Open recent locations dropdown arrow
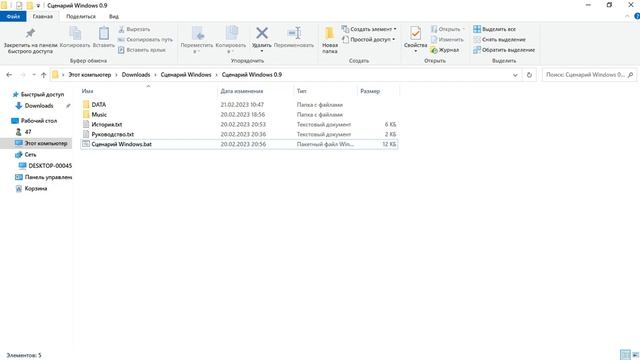Image resolution: width=640 pixels, height=360 pixels. pos(34,75)
